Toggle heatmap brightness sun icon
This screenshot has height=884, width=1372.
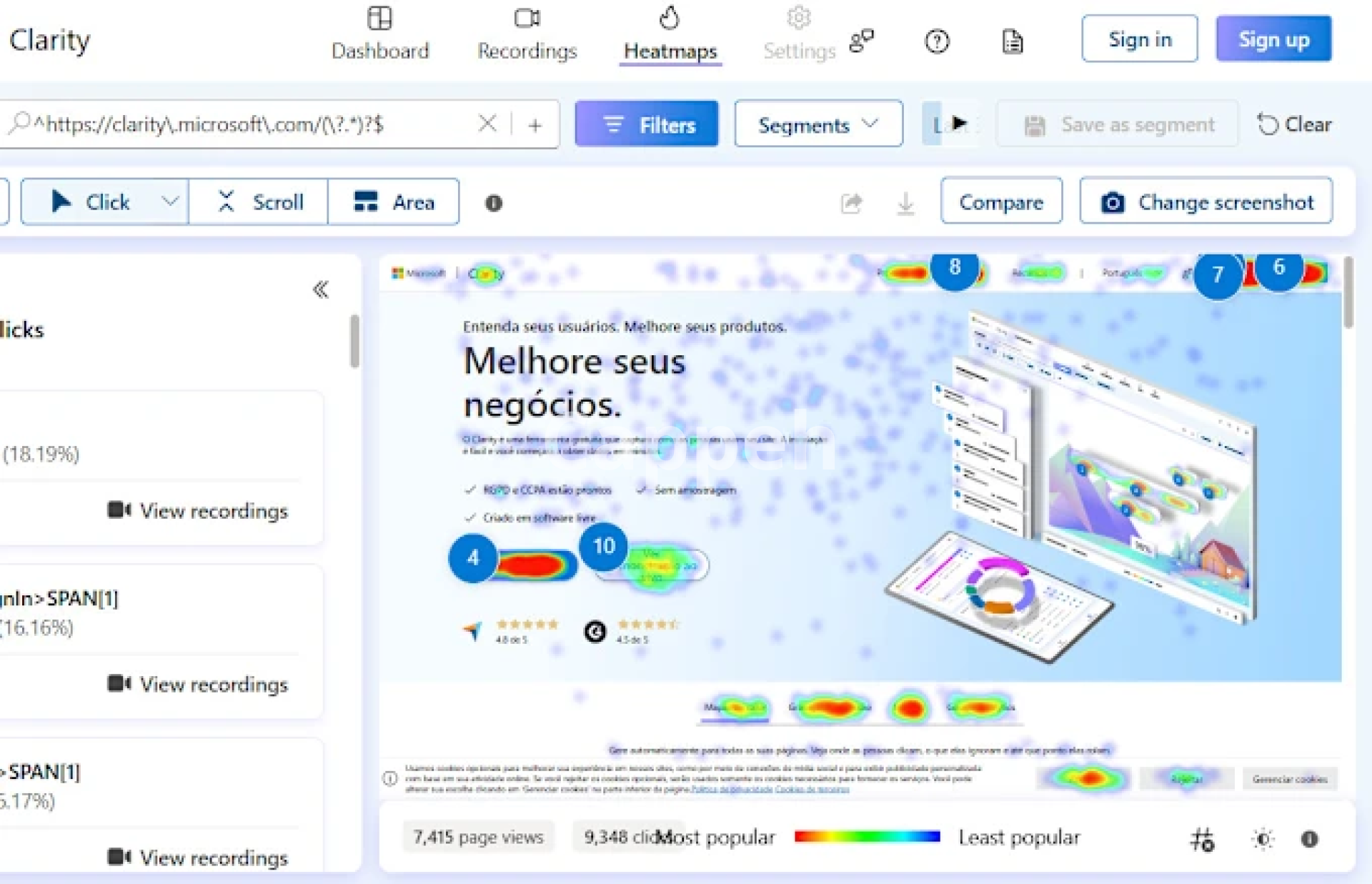tap(1263, 839)
